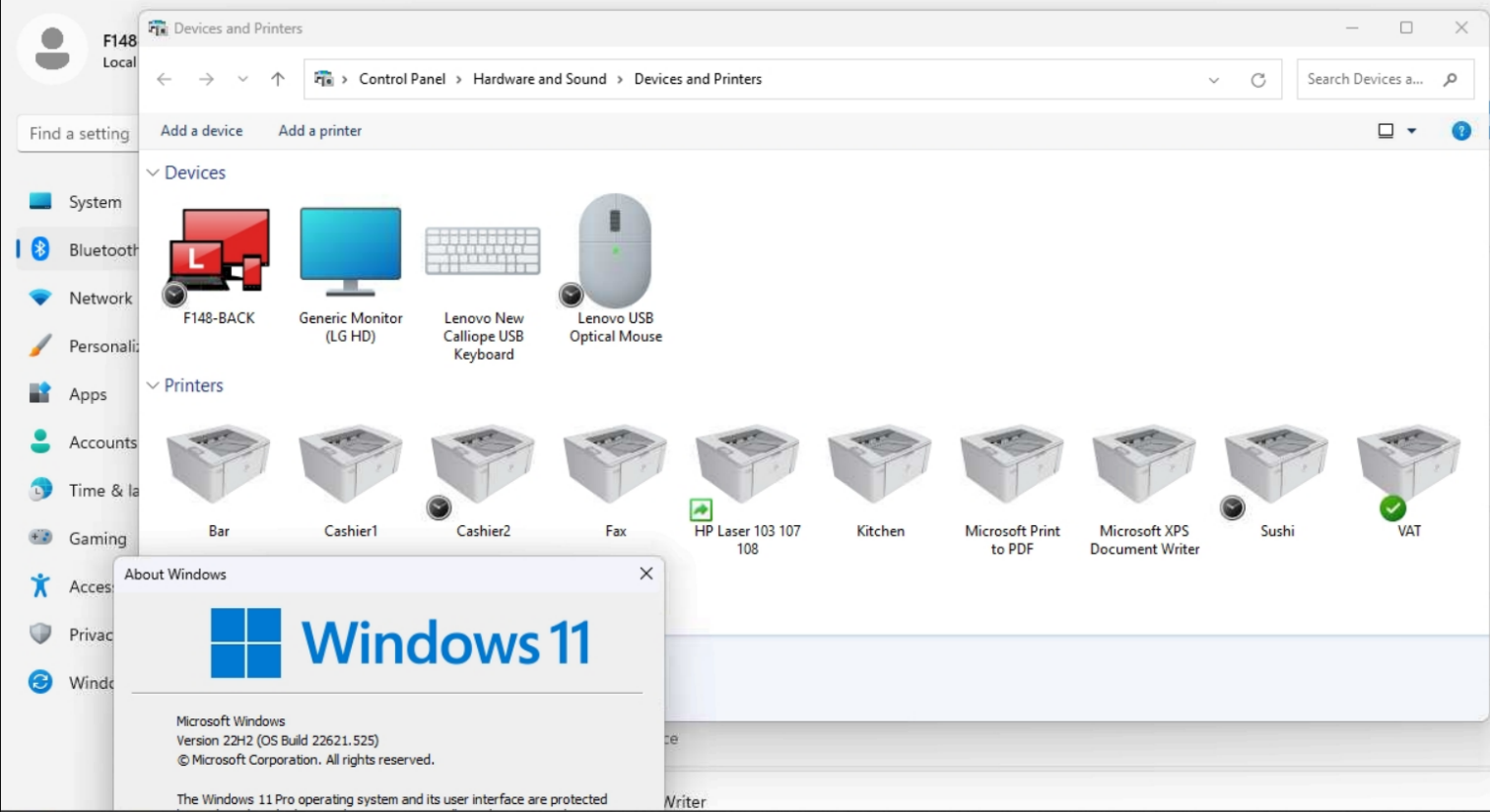Close the About Windows dialog

(646, 574)
